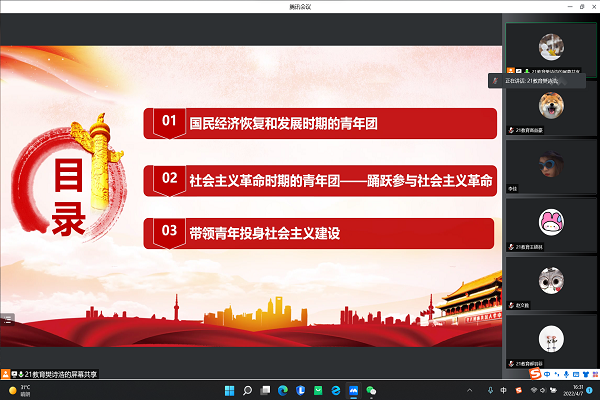Screen dimensions: 600x400
Task: Open the Windows Start menu
Action: [229, 389]
